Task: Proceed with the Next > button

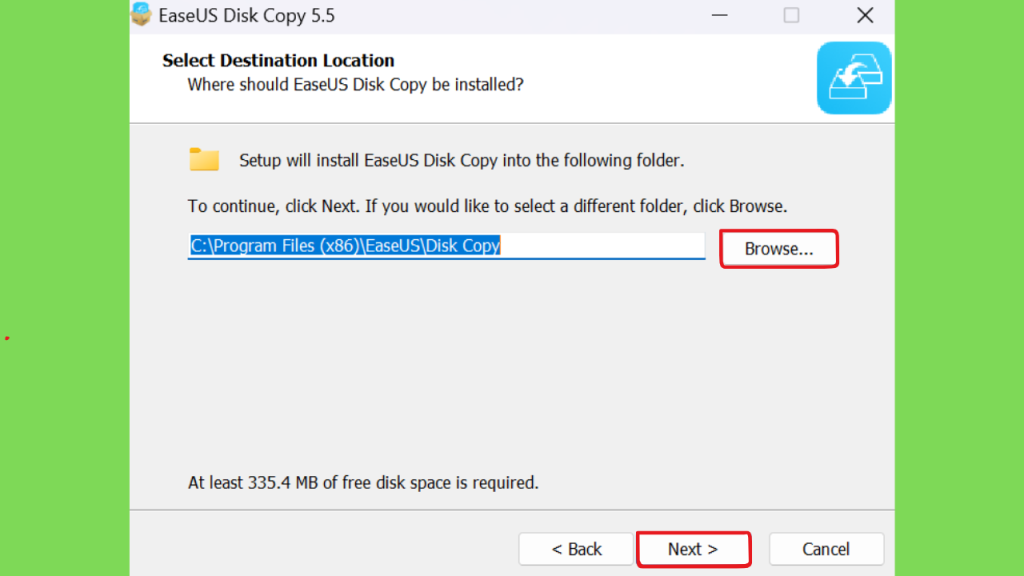Action: tap(693, 549)
